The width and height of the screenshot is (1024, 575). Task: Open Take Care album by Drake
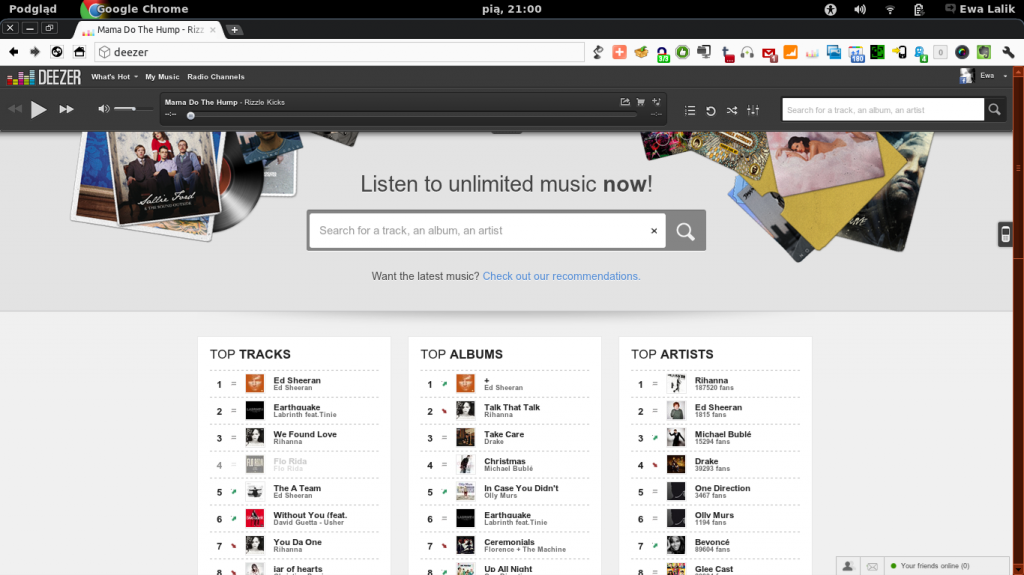point(504,437)
